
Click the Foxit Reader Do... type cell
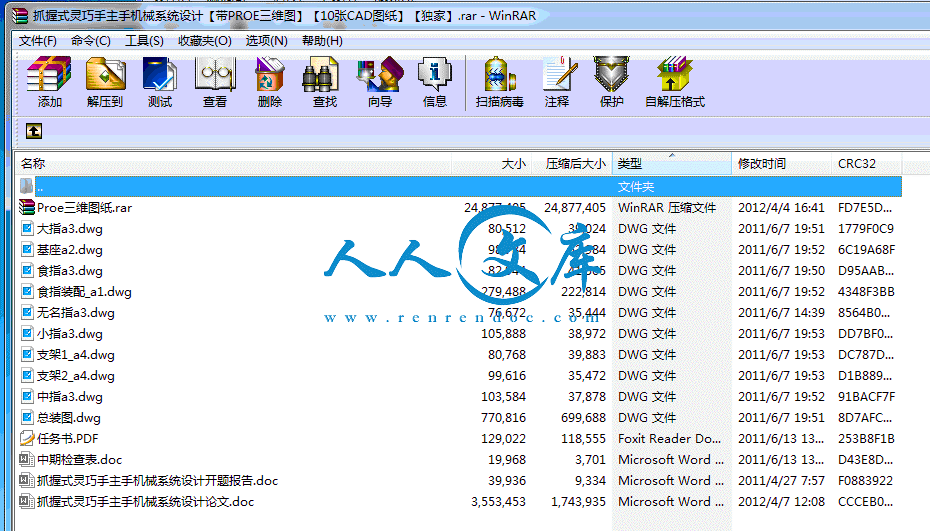click(x=670, y=438)
